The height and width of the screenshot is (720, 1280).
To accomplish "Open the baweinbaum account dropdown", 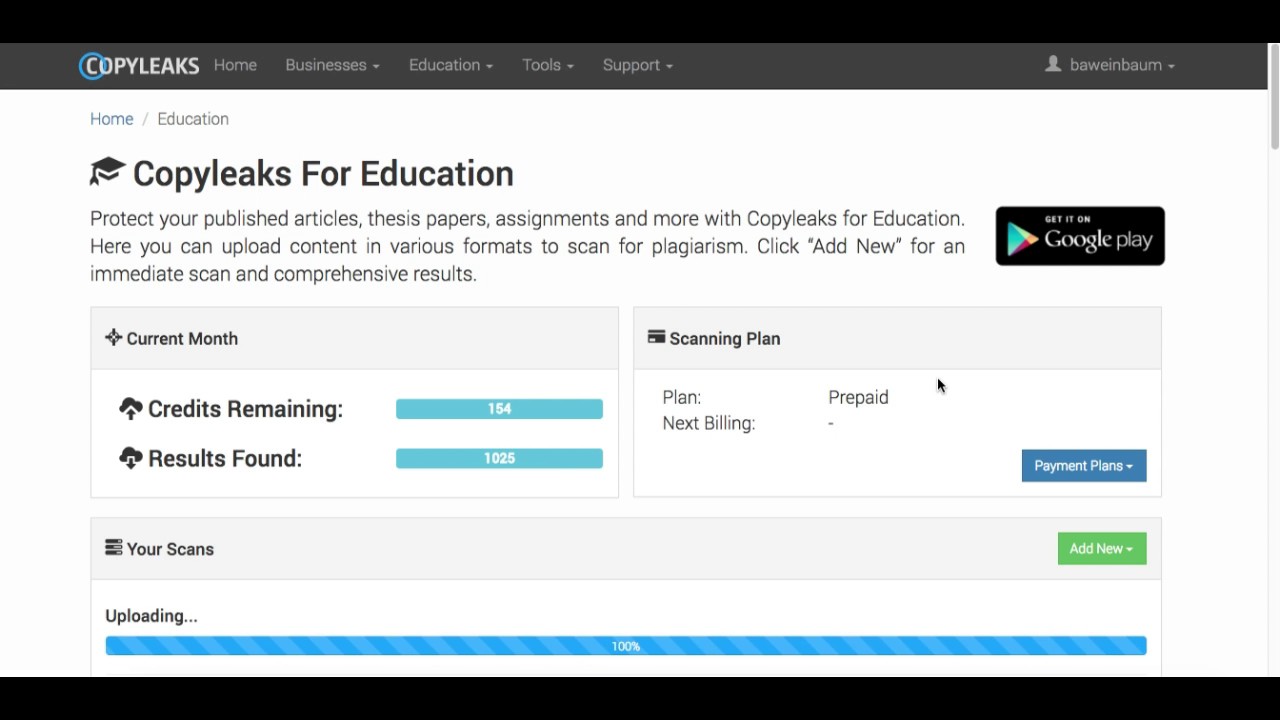I will 1121,65.
